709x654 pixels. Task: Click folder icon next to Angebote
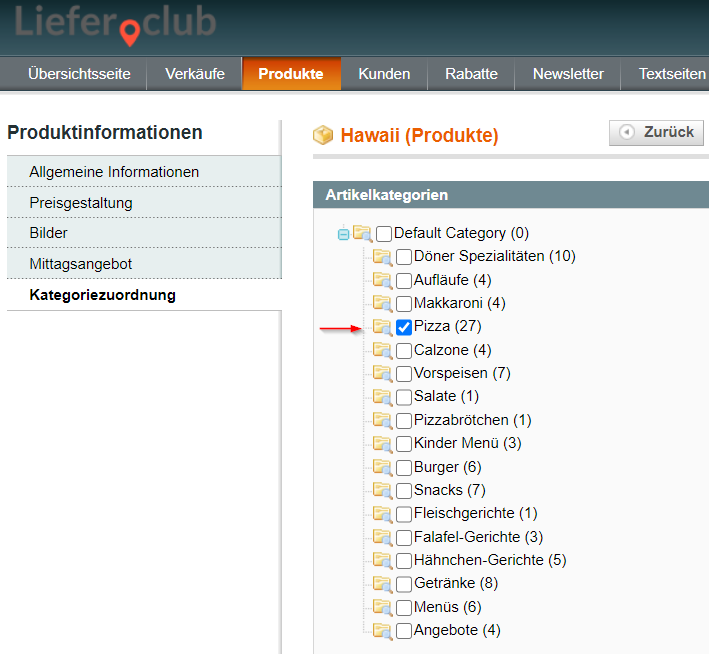383,630
